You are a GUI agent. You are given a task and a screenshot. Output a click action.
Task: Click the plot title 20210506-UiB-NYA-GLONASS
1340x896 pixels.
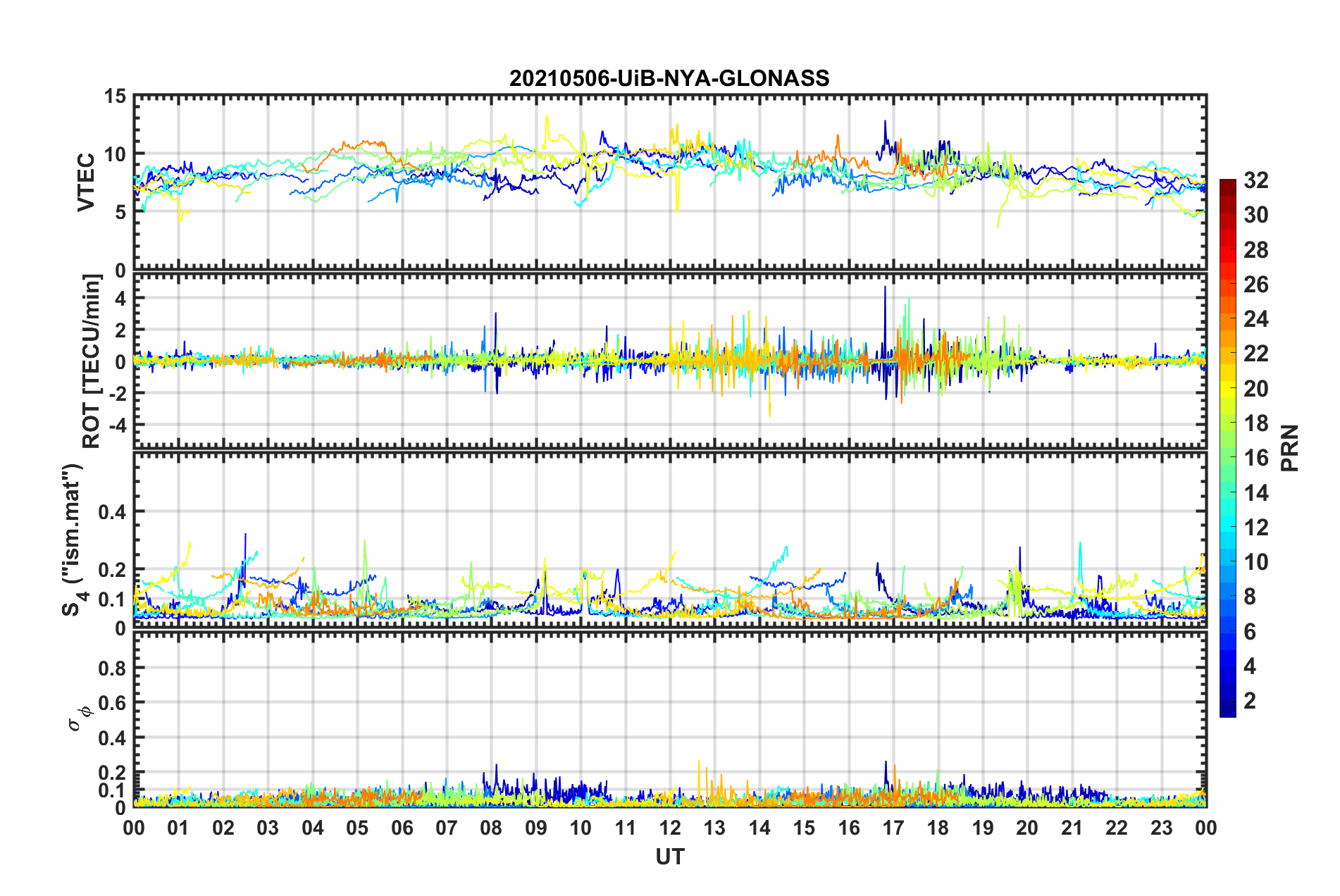click(x=669, y=78)
